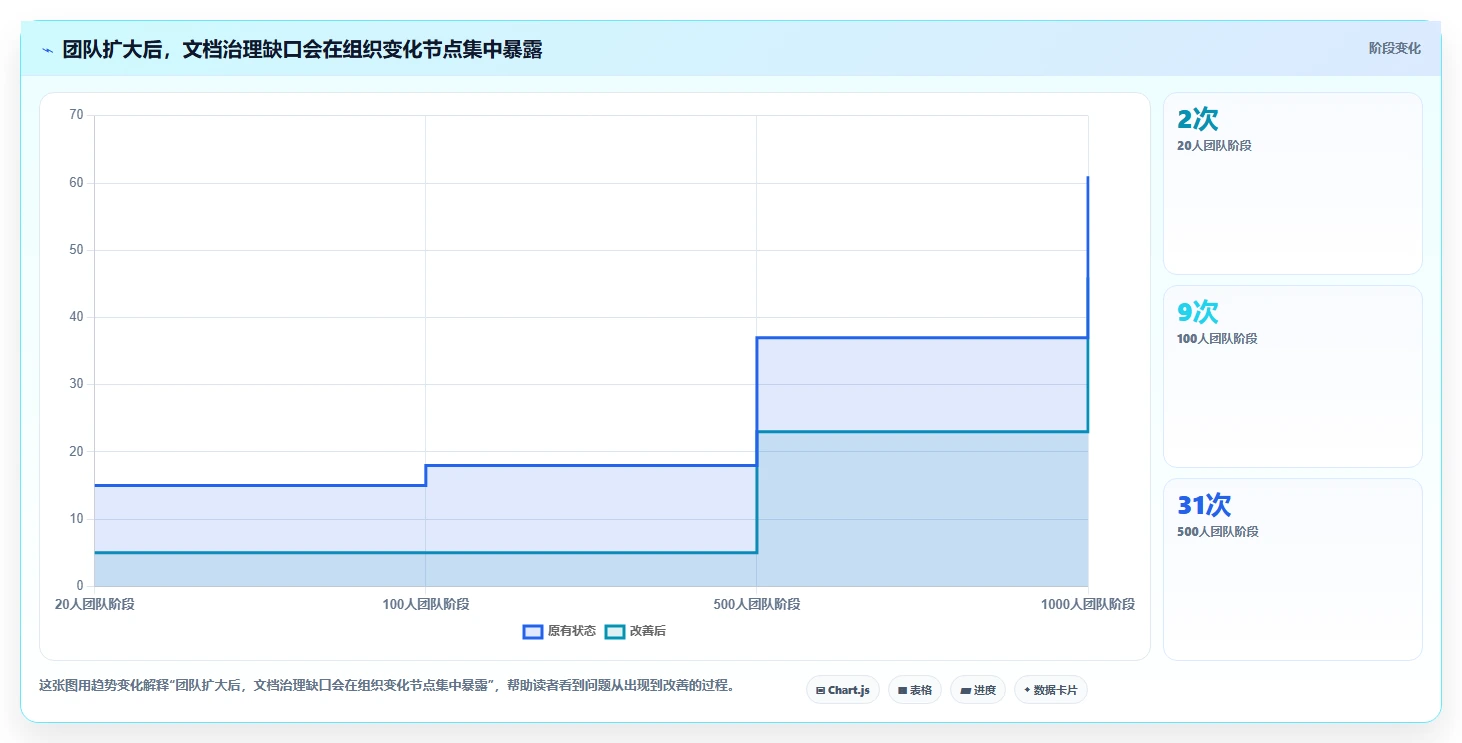Click the 20人团队阶段 card caption
The image size is (1462, 743).
1214,146
